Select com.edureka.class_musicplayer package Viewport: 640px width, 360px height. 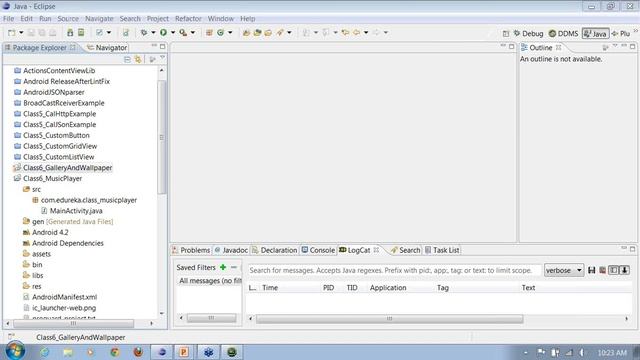click(89, 200)
